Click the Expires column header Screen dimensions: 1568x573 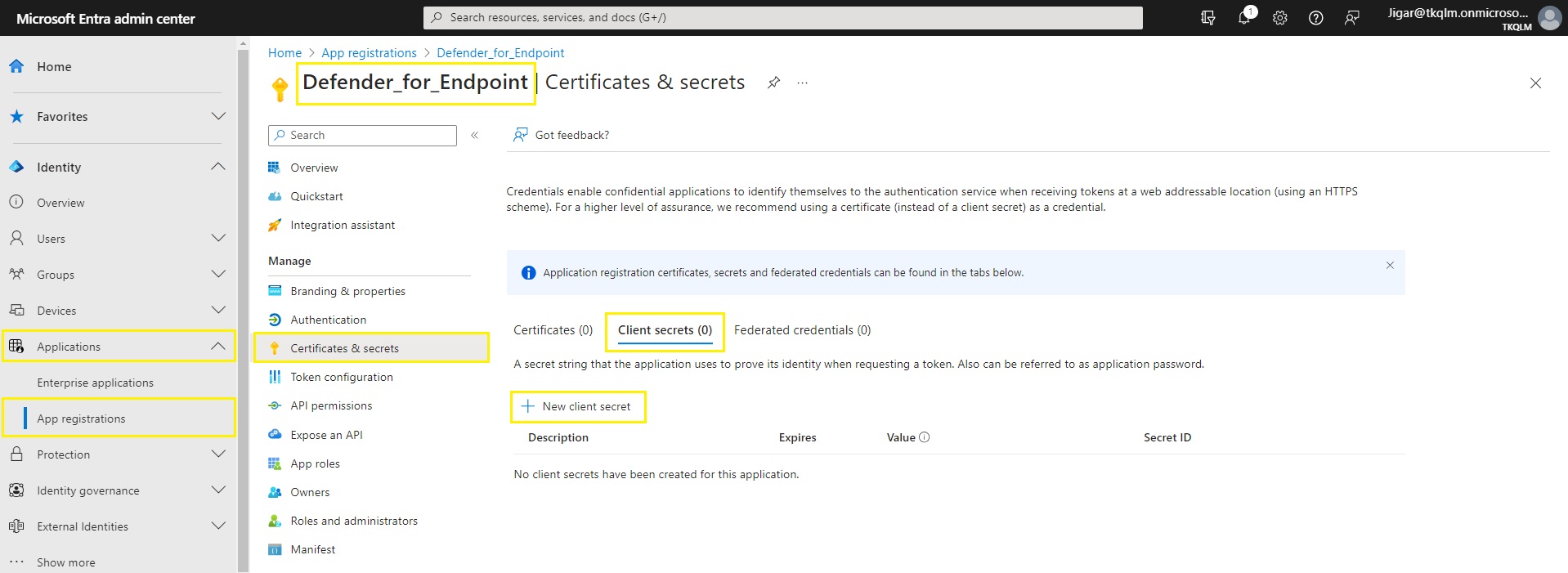[x=797, y=437]
